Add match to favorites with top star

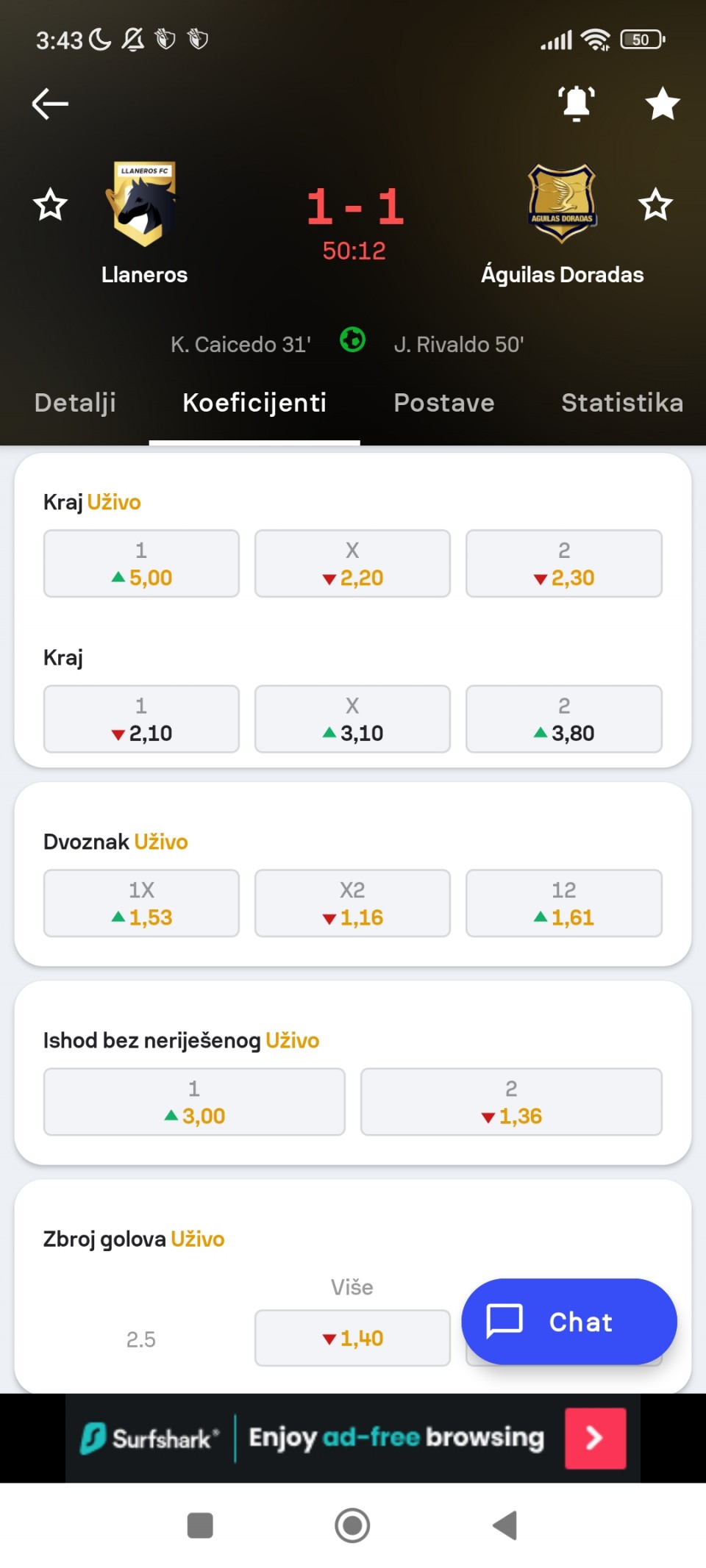pyautogui.click(x=663, y=104)
